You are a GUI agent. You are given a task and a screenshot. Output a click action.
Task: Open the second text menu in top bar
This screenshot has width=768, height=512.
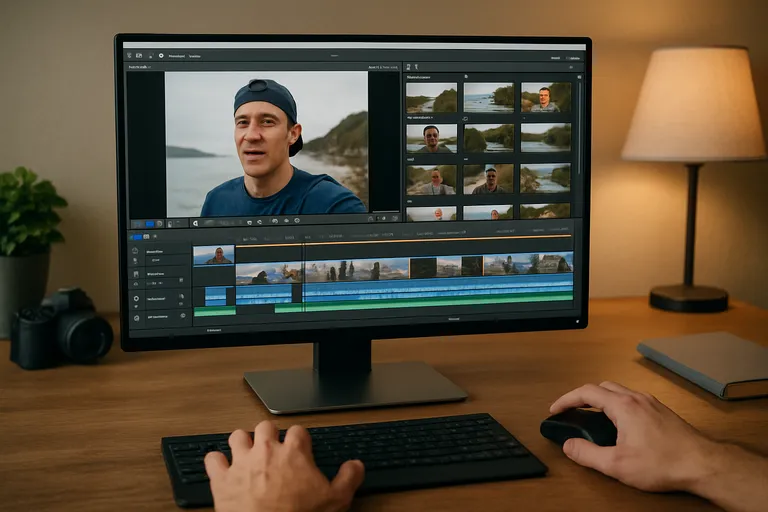pyautogui.click(x=195, y=56)
